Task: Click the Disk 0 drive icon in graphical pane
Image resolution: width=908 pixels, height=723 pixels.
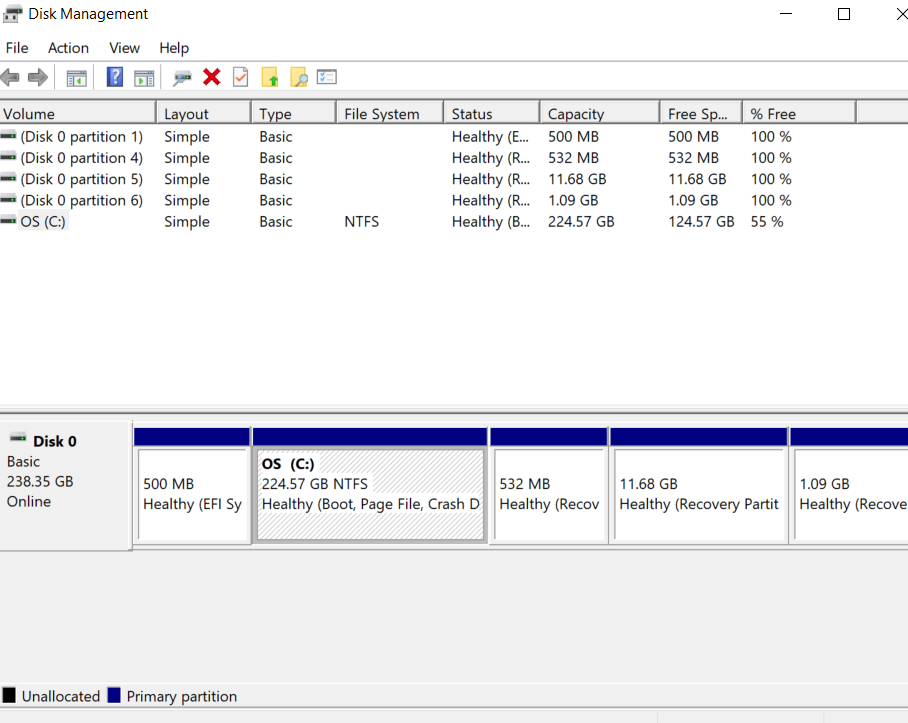Action: click(18, 438)
